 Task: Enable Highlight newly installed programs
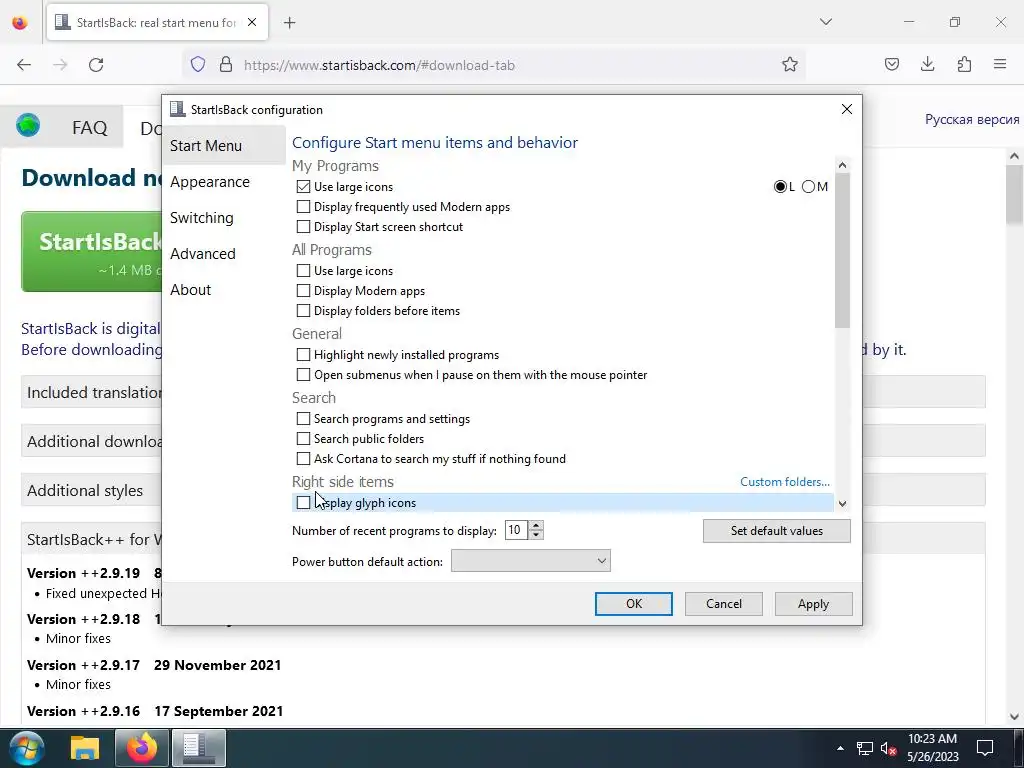coord(303,355)
